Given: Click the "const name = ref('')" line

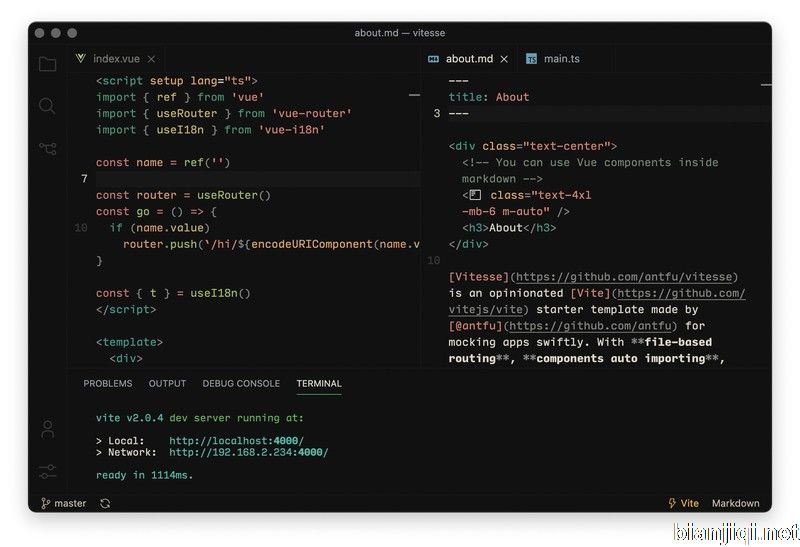Looking at the screenshot, I should click(x=163, y=162).
